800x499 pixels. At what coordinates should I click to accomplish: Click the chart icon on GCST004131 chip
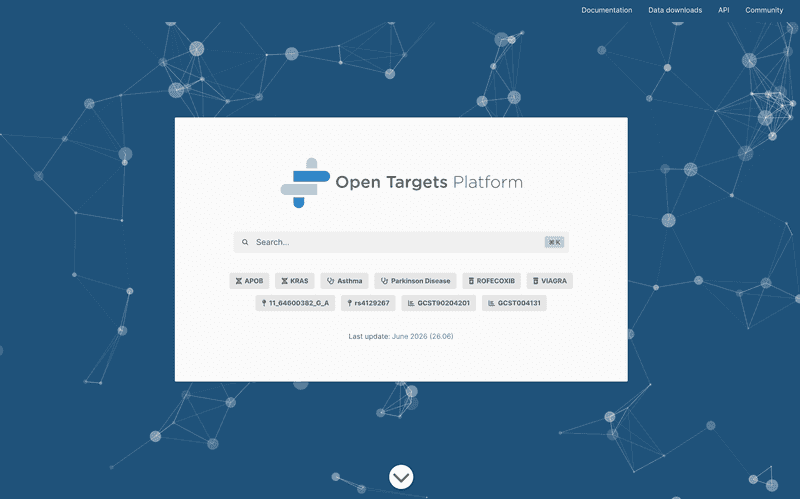tap(491, 303)
